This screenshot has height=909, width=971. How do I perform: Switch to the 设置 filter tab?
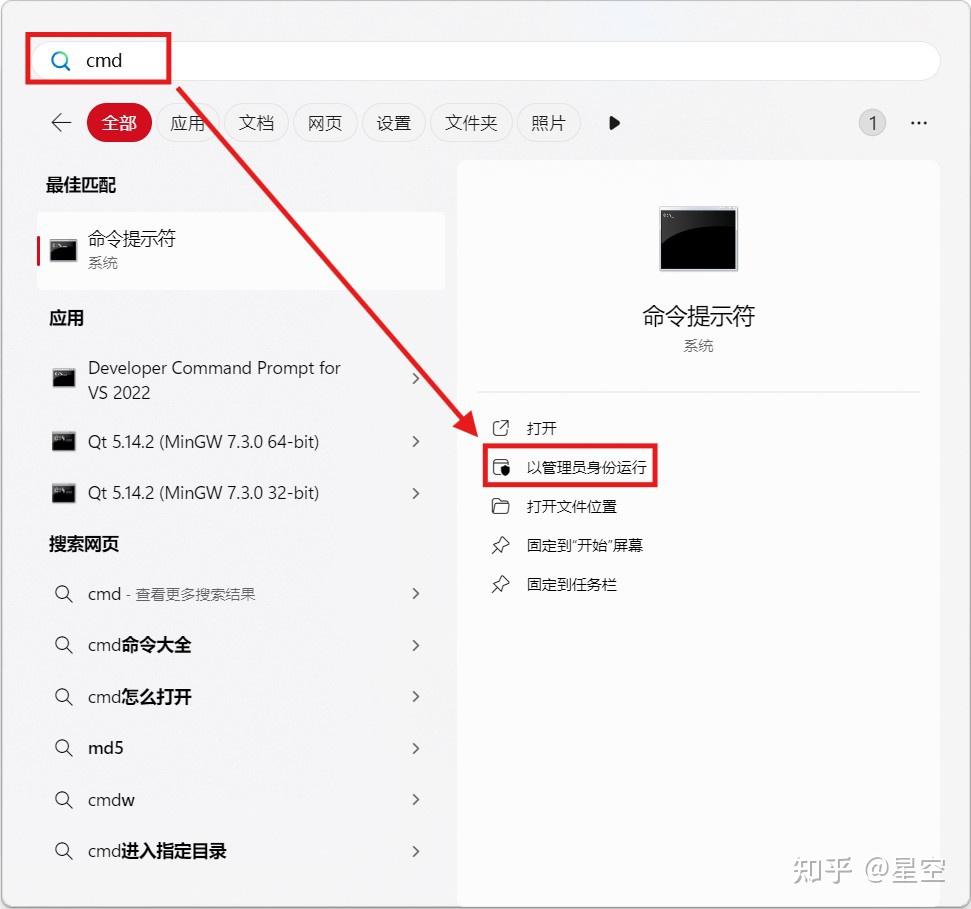(394, 123)
